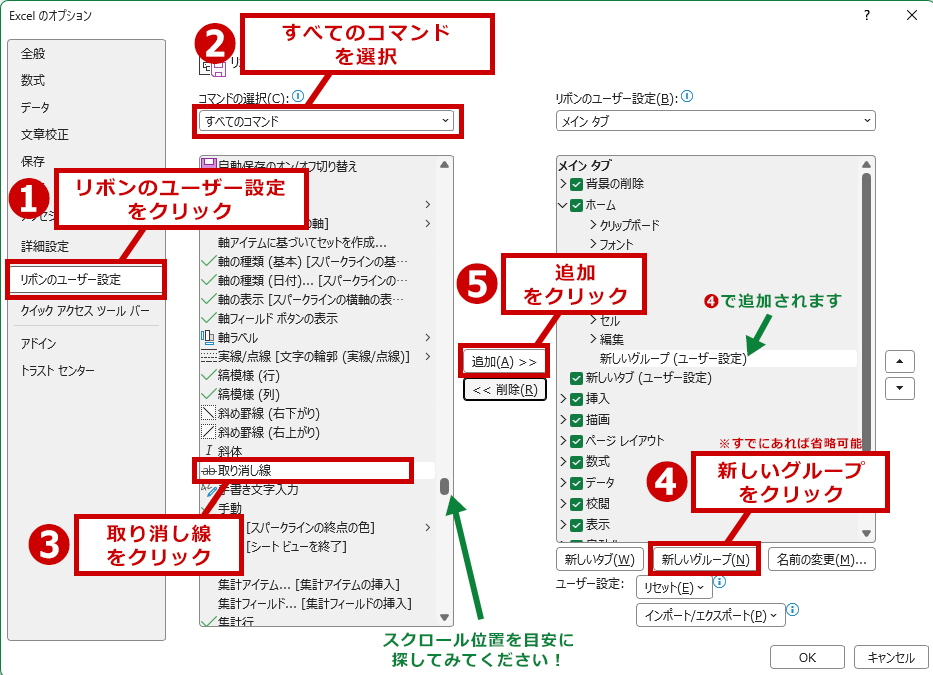Toggle the 描画 tab checkbox
The height and width of the screenshot is (675, 933).
(x=576, y=420)
